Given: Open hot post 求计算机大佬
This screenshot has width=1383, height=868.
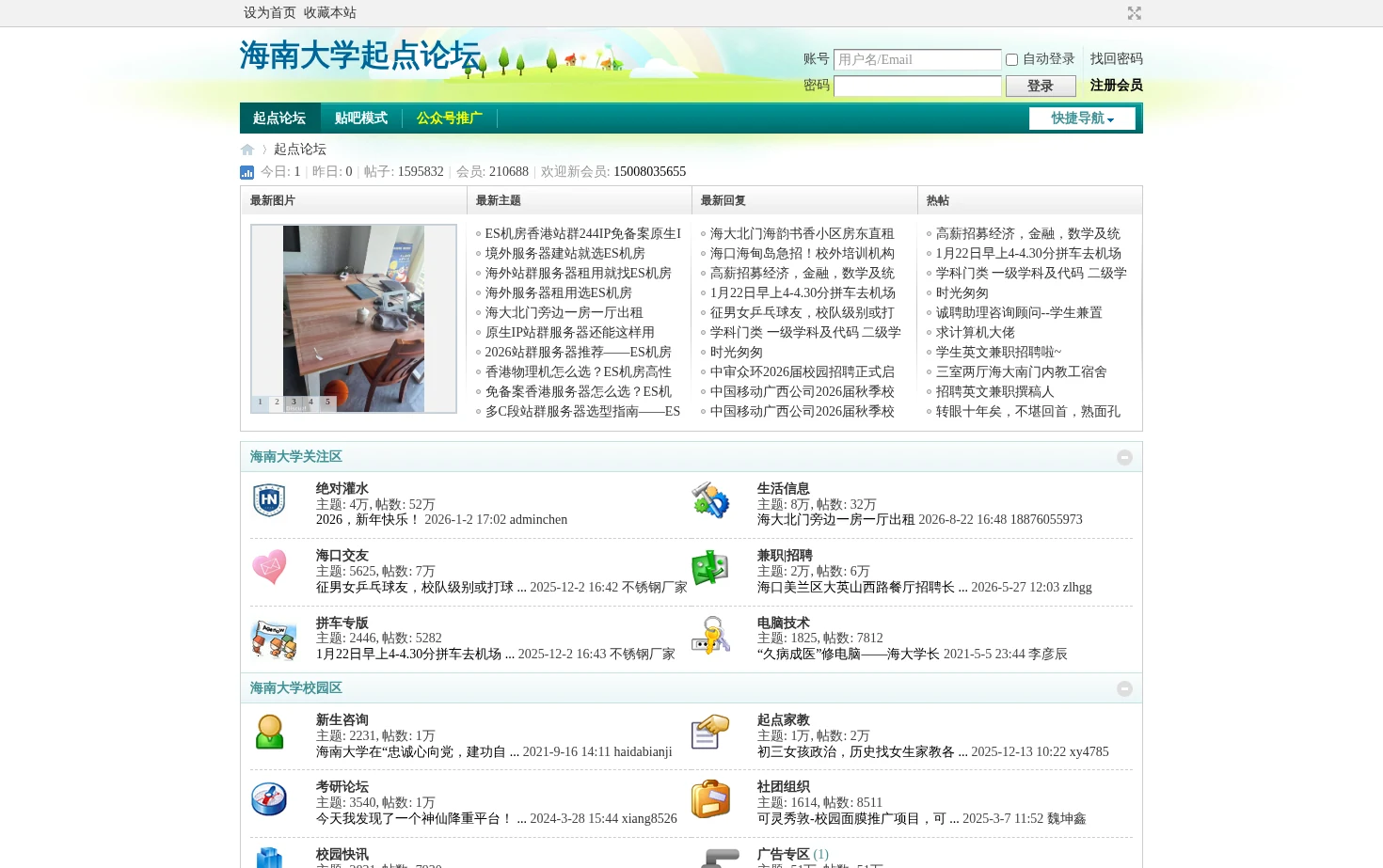Looking at the screenshot, I should [x=976, y=332].
